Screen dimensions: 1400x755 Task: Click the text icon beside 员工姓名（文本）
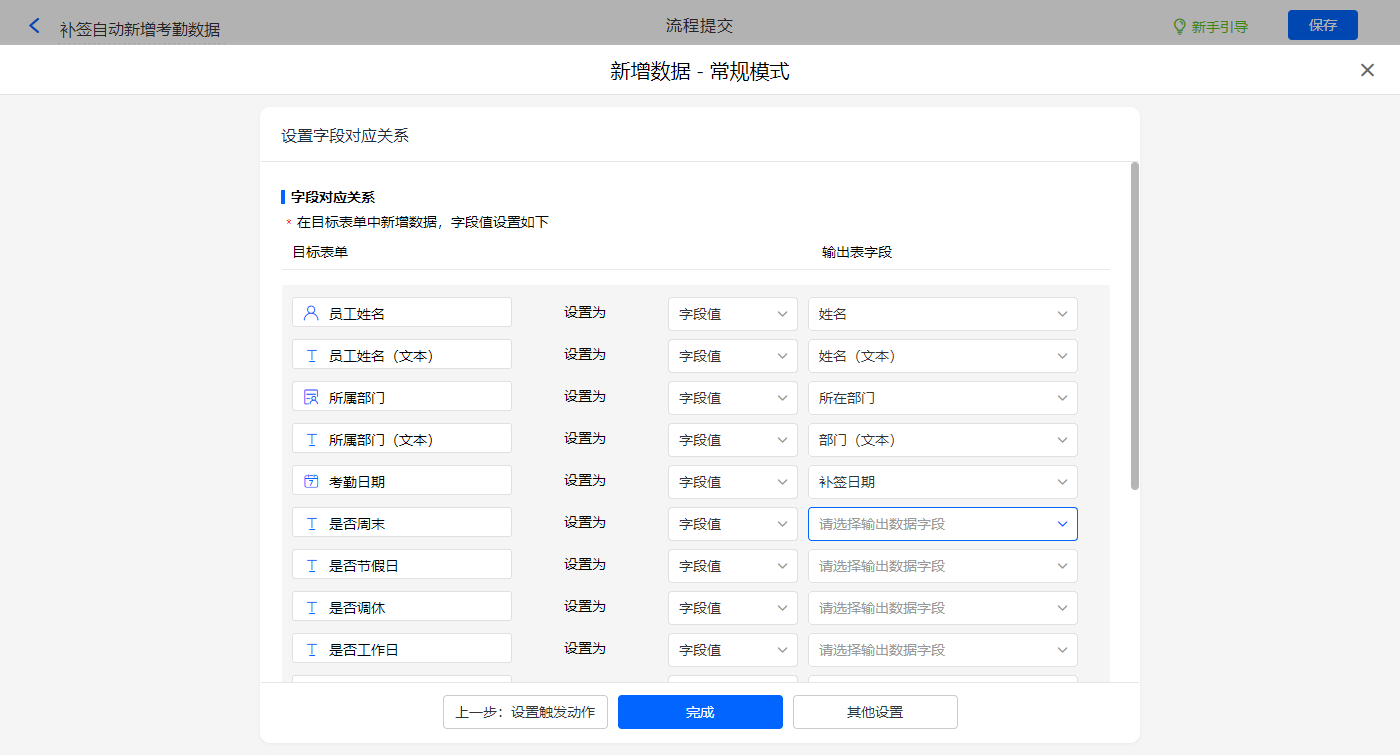point(311,355)
